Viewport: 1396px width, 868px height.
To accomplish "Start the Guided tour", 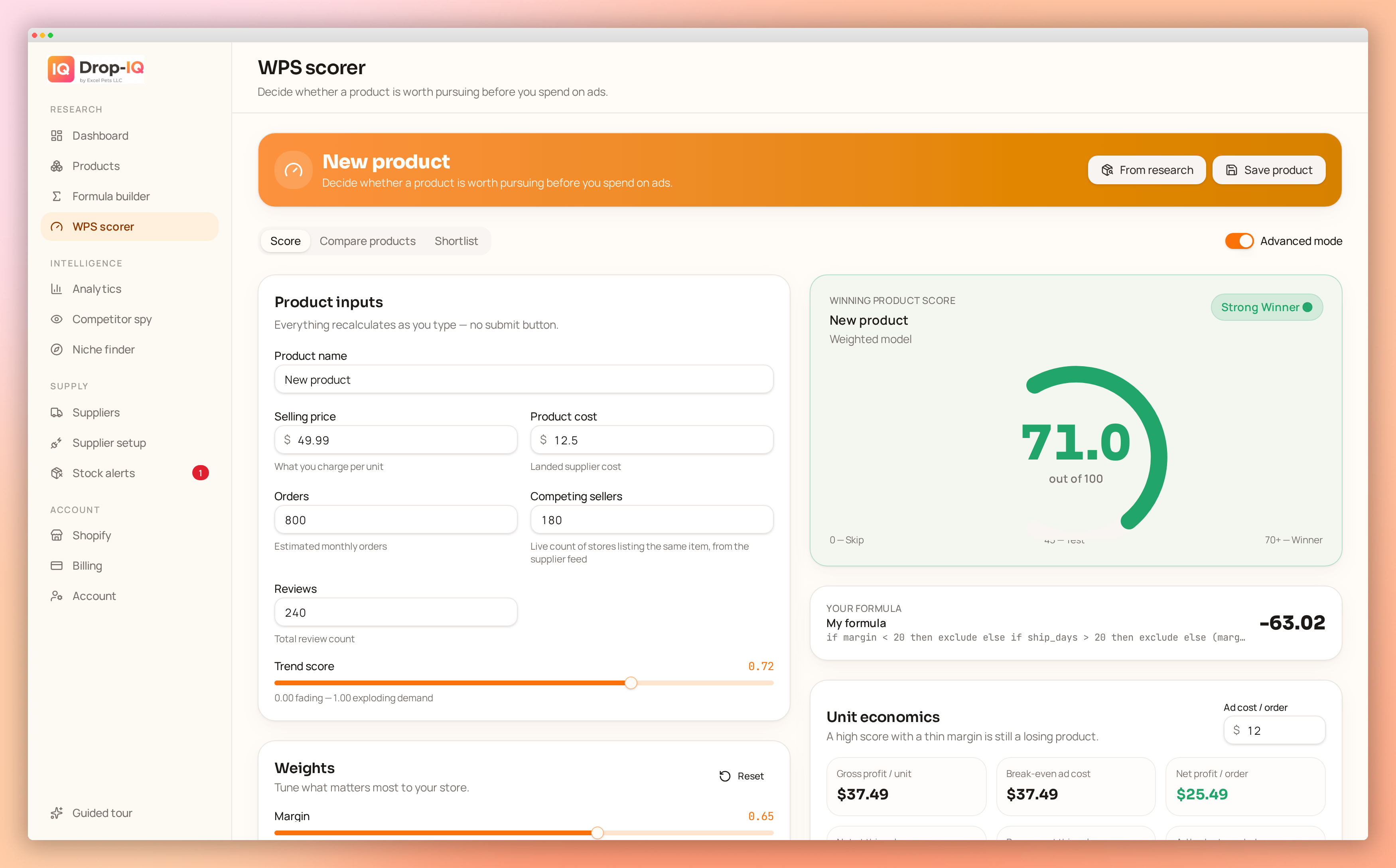I will click(x=130, y=813).
